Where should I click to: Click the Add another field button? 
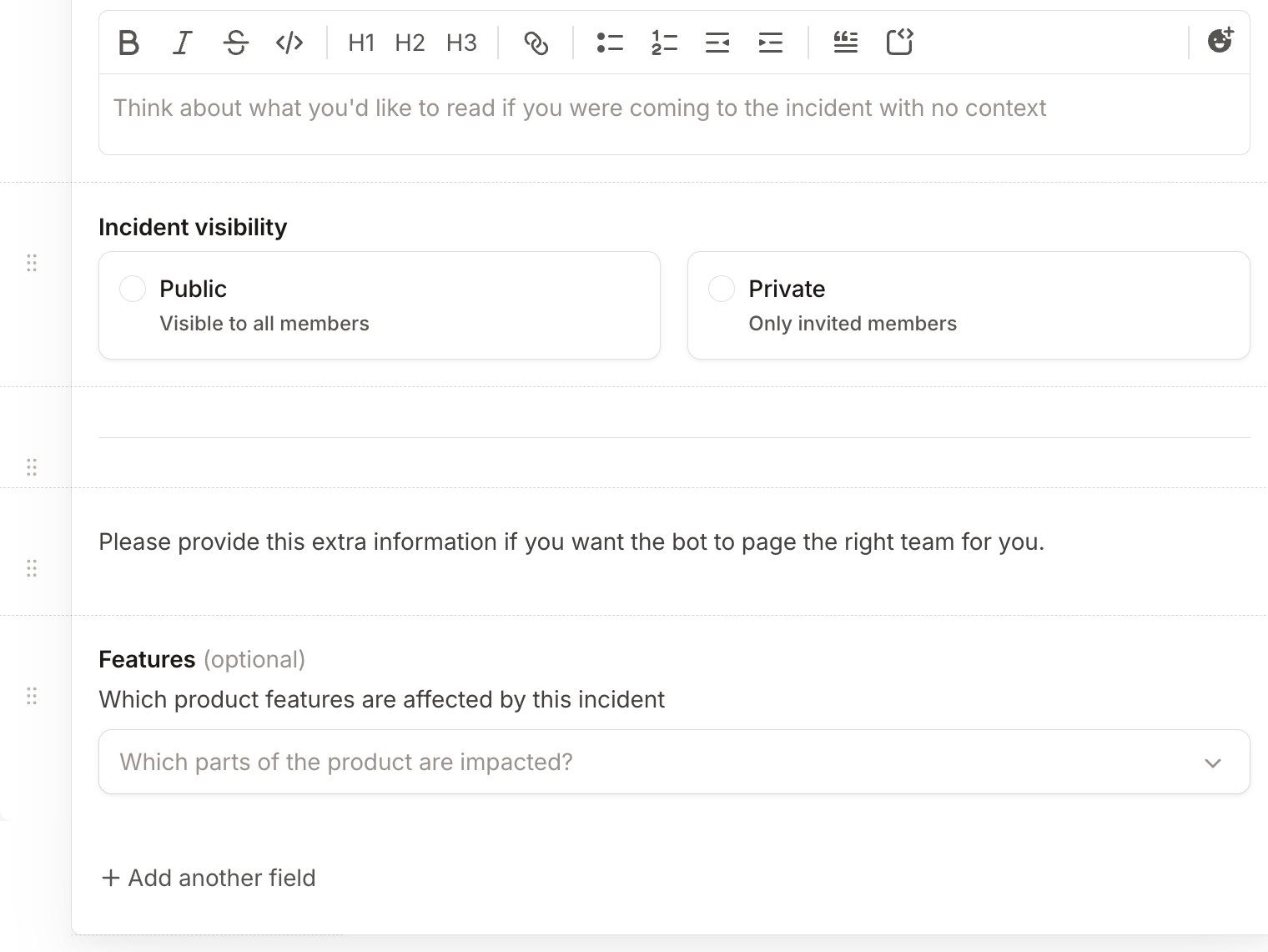(x=209, y=878)
